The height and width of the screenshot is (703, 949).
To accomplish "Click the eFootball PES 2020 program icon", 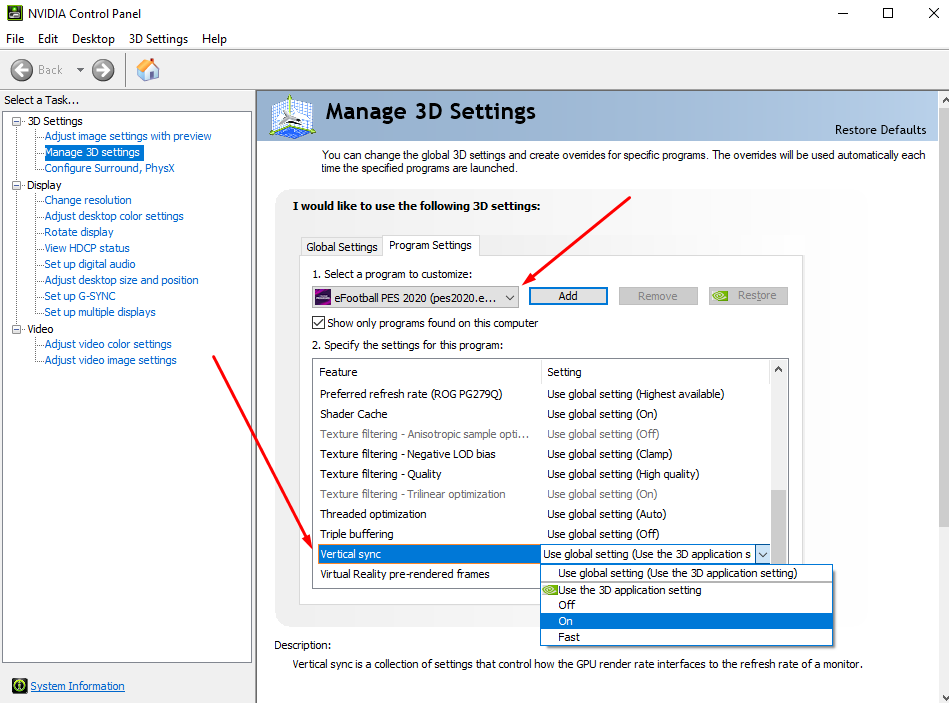I will tap(323, 297).
